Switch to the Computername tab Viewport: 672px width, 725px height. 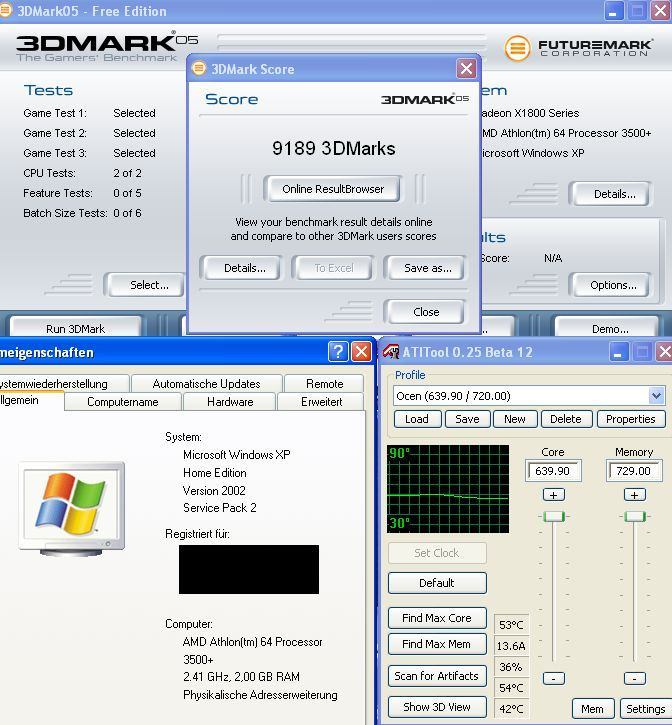(123, 402)
